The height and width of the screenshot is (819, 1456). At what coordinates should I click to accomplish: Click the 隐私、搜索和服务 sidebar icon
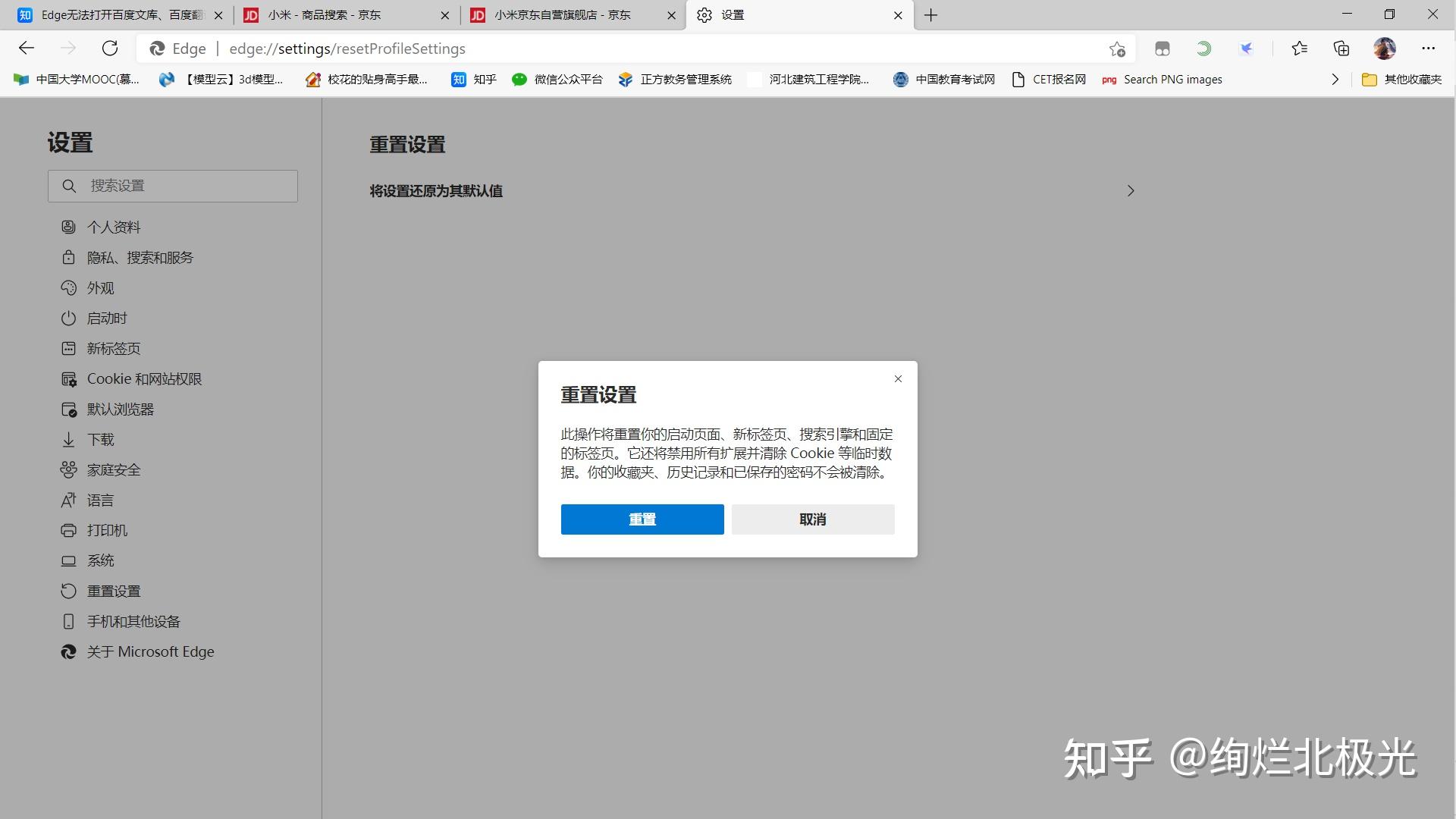coord(68,257)
